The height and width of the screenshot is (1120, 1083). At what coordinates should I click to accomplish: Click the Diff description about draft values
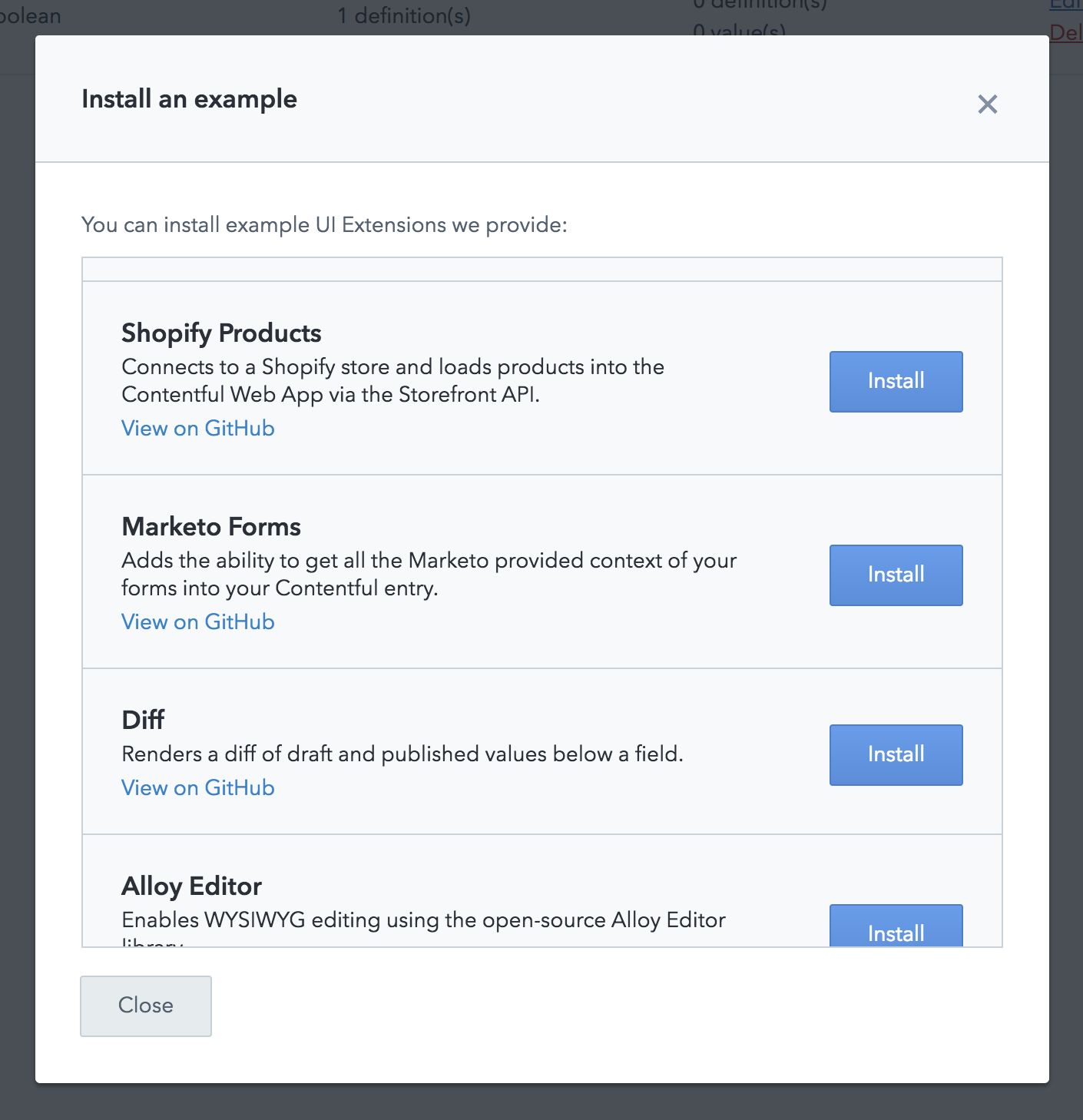[x=402, y=754]
